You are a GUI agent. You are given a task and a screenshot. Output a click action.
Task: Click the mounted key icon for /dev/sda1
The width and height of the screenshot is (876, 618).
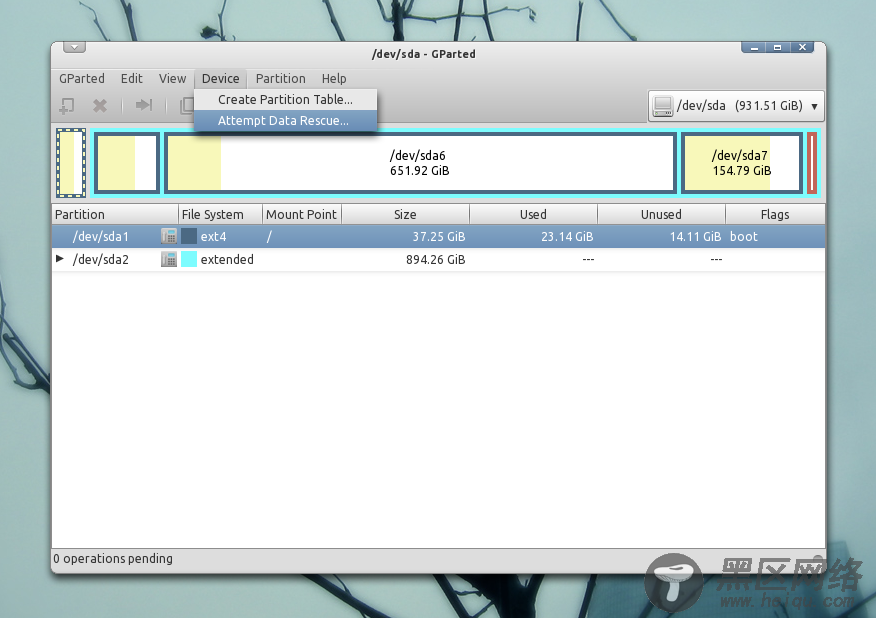coord(169,236)
